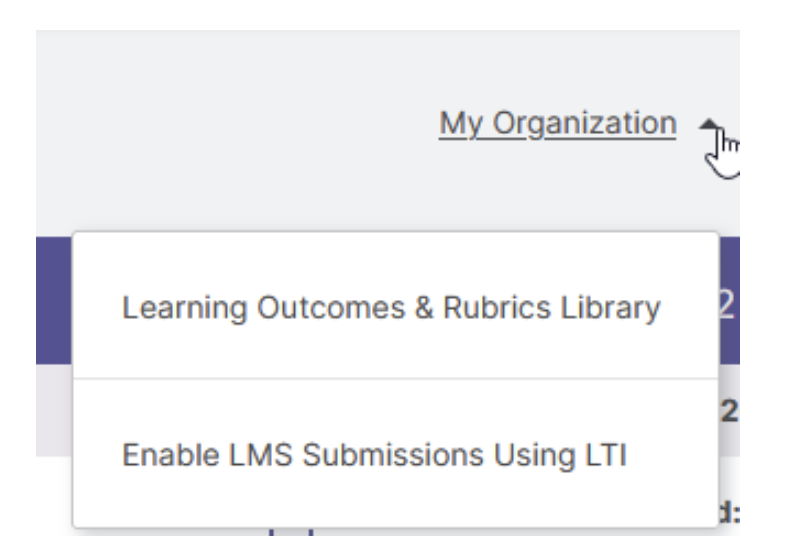Image resolution: width=812 pixels, height=560 pixels.
Task: Click the light gray row left of the menu
Action: pyautogui.click(x=54, y=410)
